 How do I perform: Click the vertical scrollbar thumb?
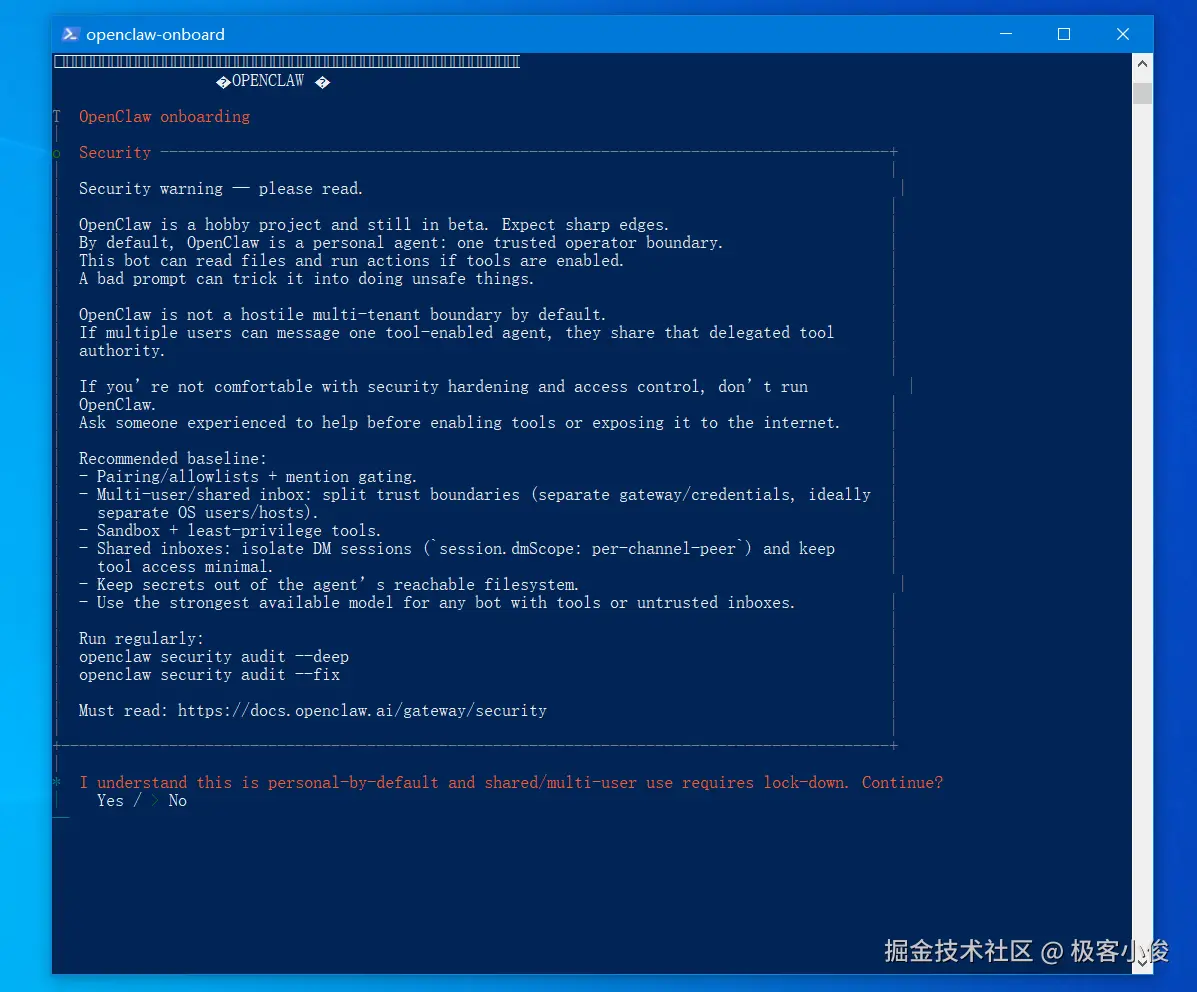coord(1142,94)
